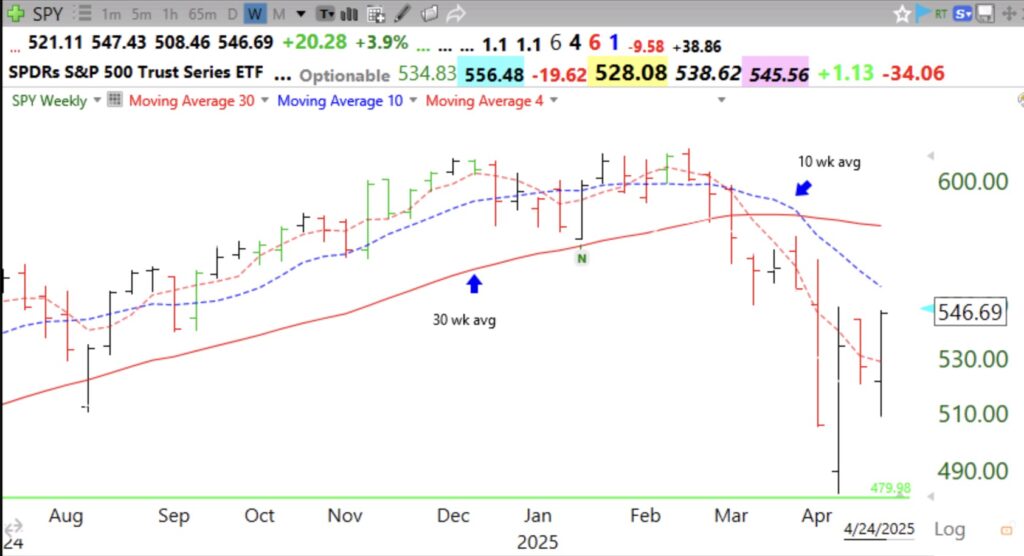Switch to the 1m timeframe
1024x556 pixels.
111,14
